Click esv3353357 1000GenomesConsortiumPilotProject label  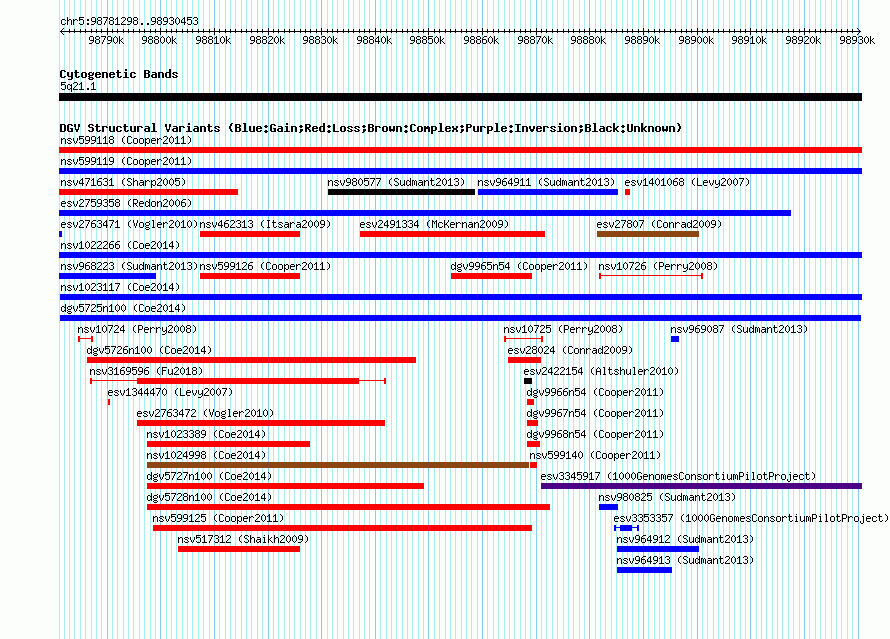point(751,518)
